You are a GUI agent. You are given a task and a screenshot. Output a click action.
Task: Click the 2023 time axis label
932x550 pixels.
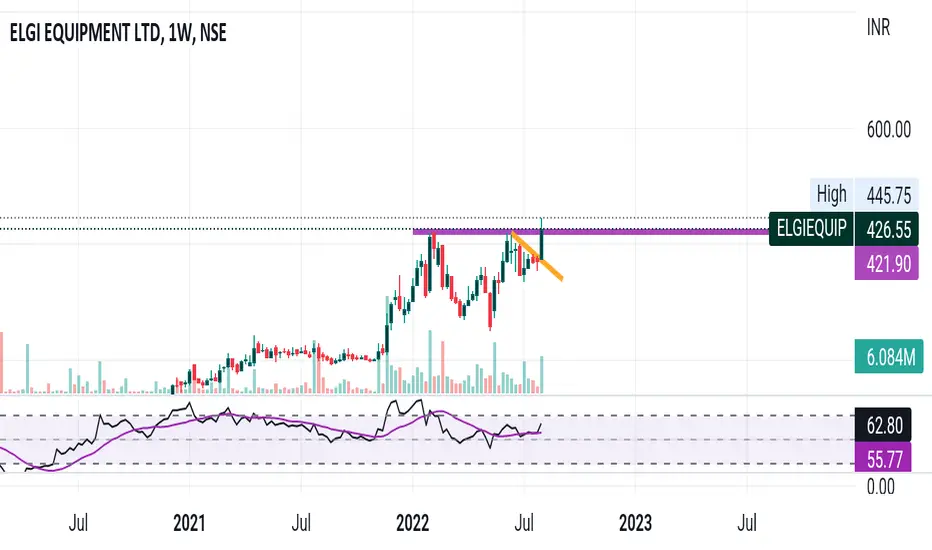[635, 523]
